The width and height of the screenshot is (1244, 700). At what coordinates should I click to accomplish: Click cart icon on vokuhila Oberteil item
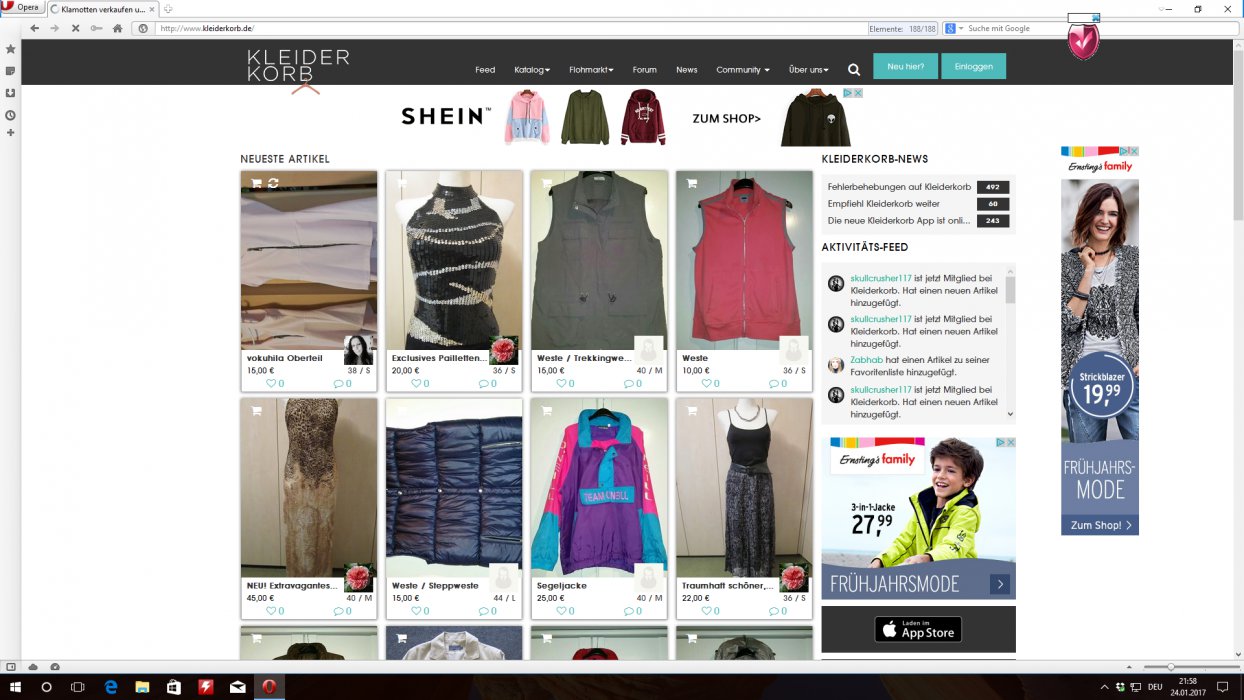coord(256,183)
